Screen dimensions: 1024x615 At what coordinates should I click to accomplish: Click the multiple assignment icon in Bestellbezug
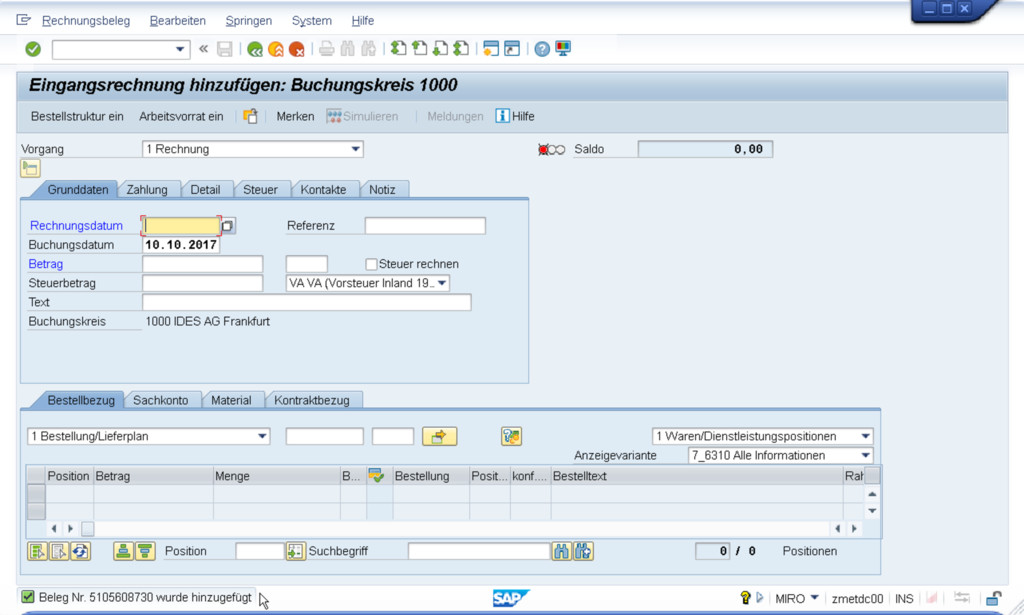point(511,436)
